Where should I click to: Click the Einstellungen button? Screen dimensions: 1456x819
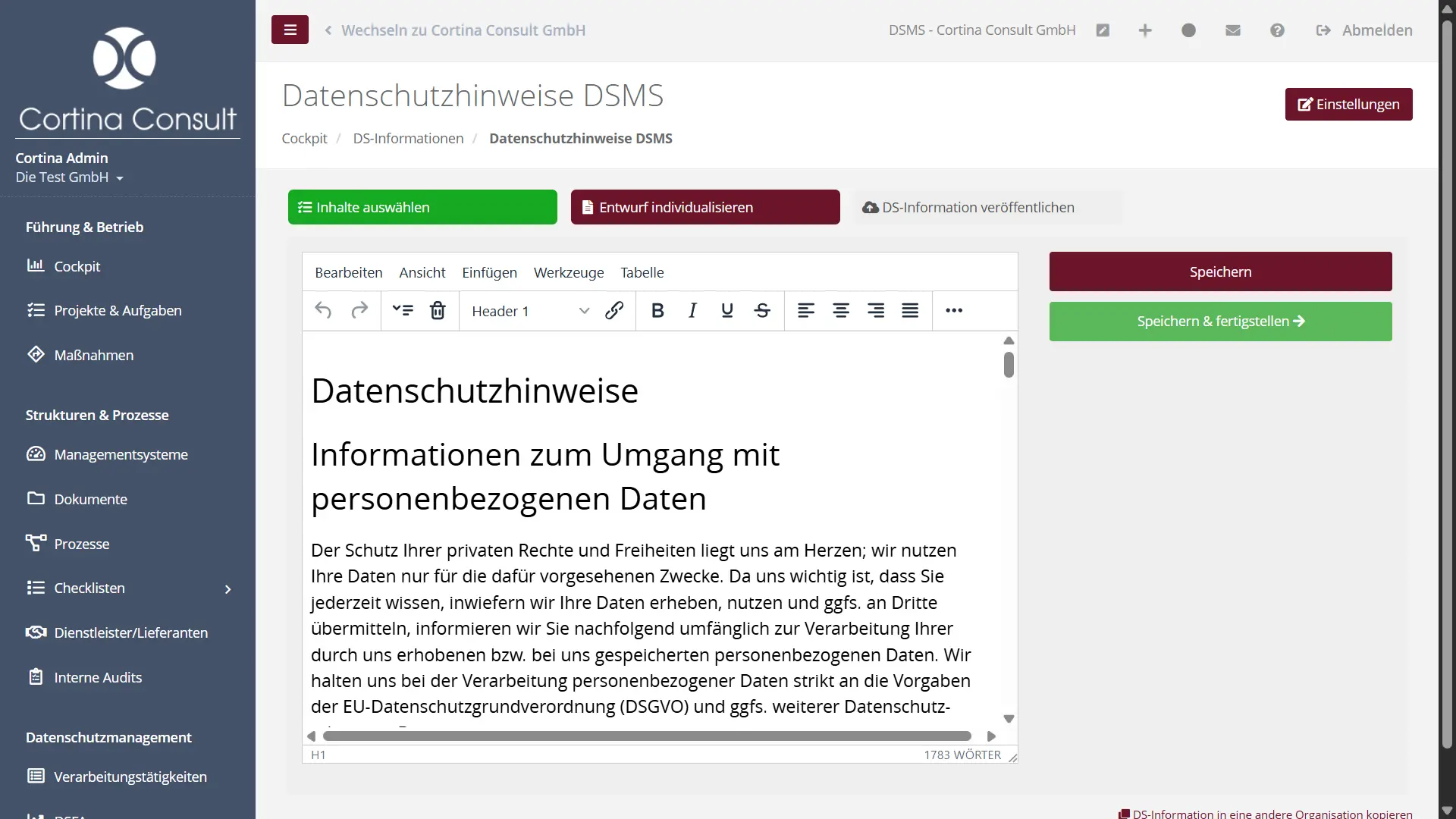coord(1348,104)
